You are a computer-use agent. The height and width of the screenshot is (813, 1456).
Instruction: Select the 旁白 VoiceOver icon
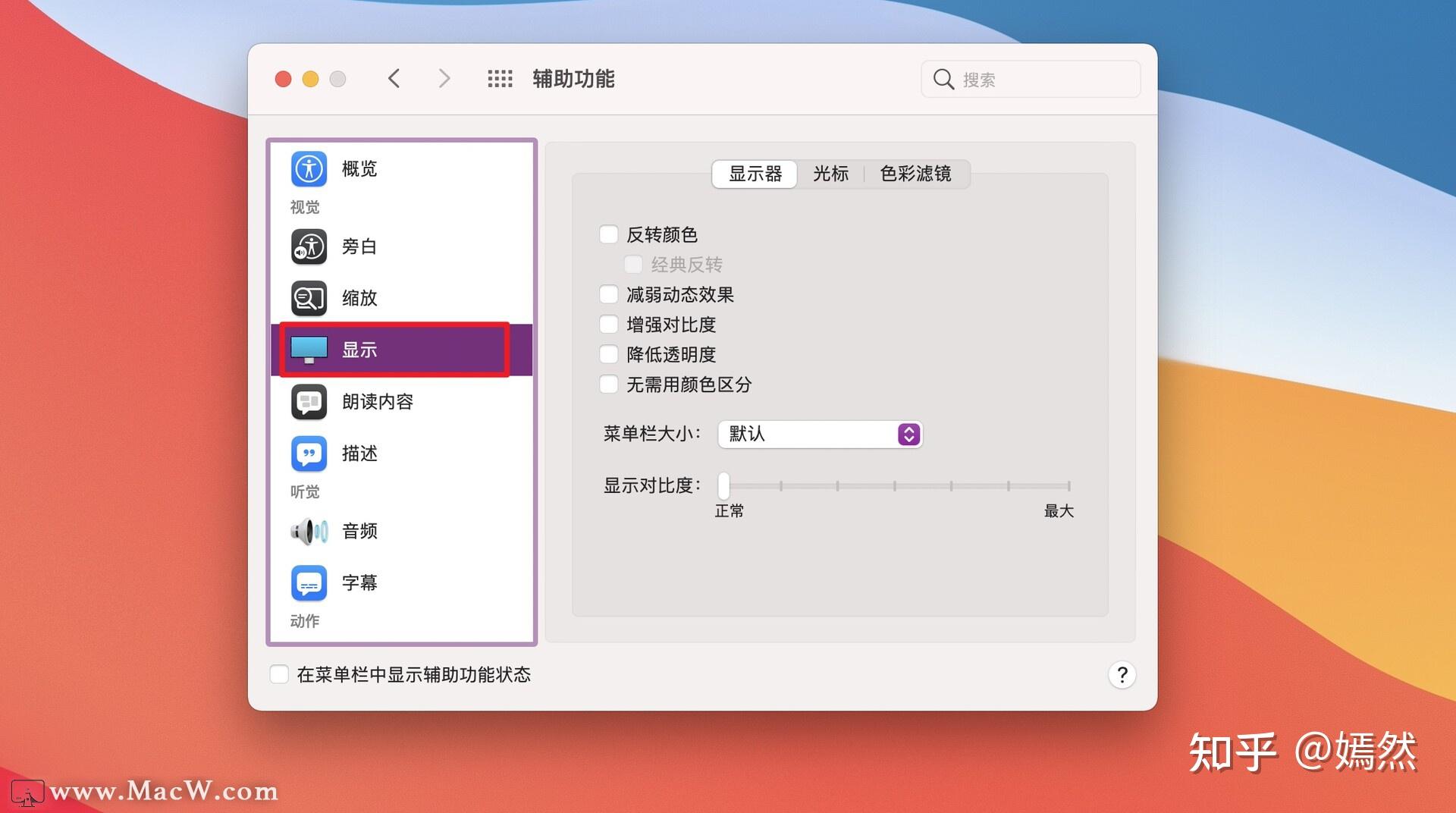click(x=309, y=246)
